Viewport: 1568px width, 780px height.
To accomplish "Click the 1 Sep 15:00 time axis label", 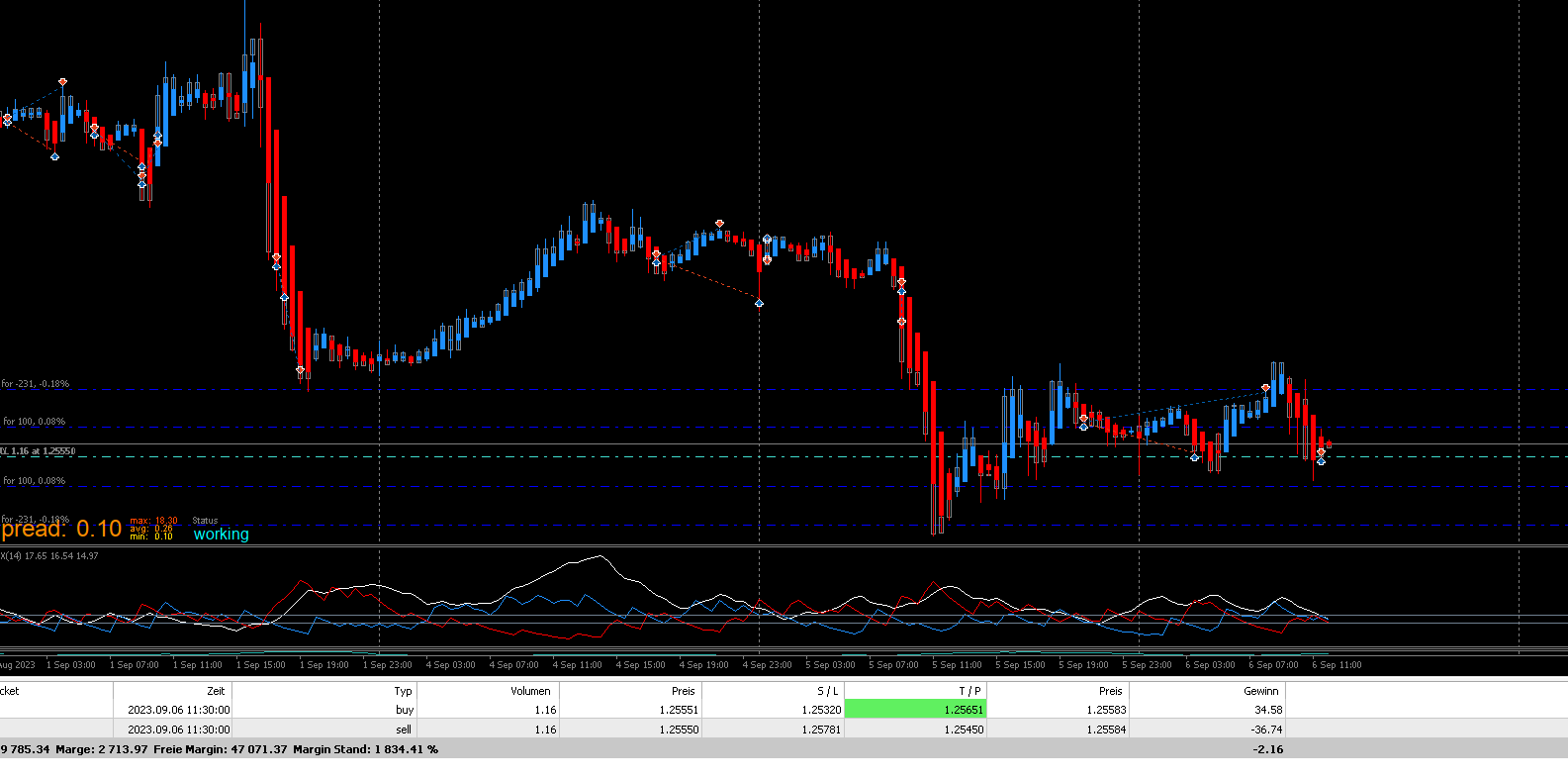I will (x=260, y=665).
